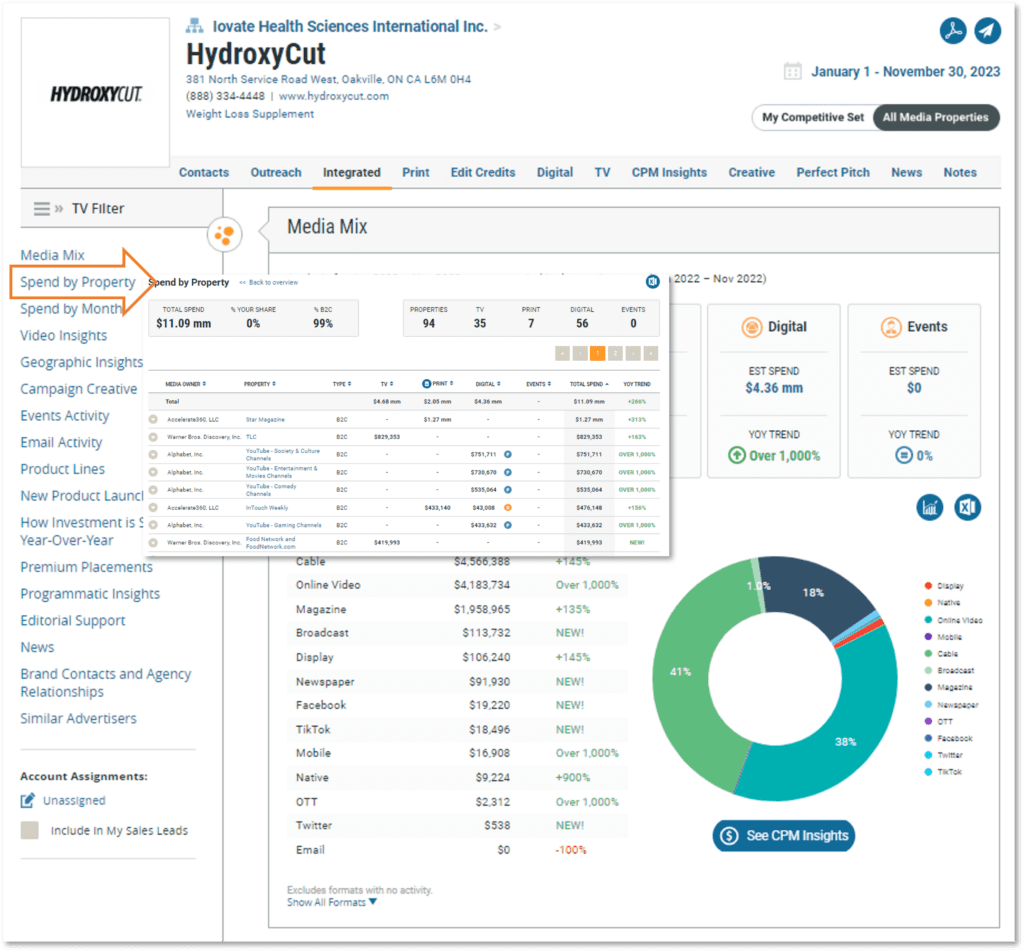Click digital icon in YouTube Comedy Channels row
Screen dimensions: 1024x951
tap(507, 489)
